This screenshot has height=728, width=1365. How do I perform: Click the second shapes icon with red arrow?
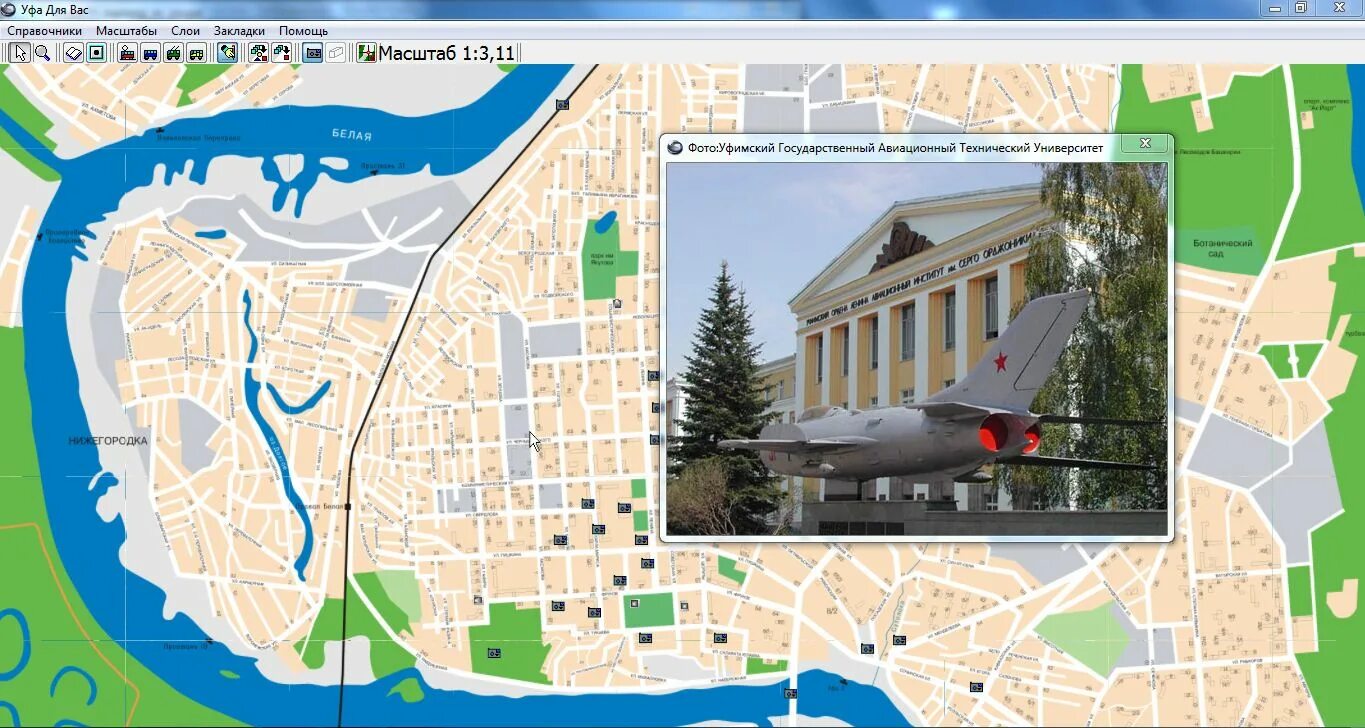(x=282, y=53)
